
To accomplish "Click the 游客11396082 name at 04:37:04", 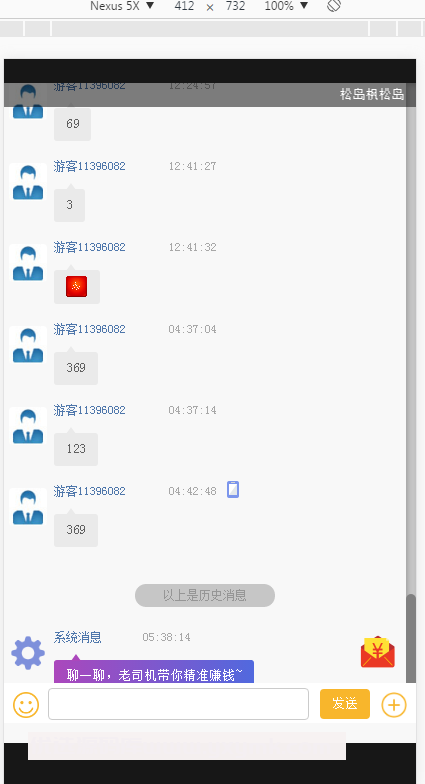I will click(90, 329).
